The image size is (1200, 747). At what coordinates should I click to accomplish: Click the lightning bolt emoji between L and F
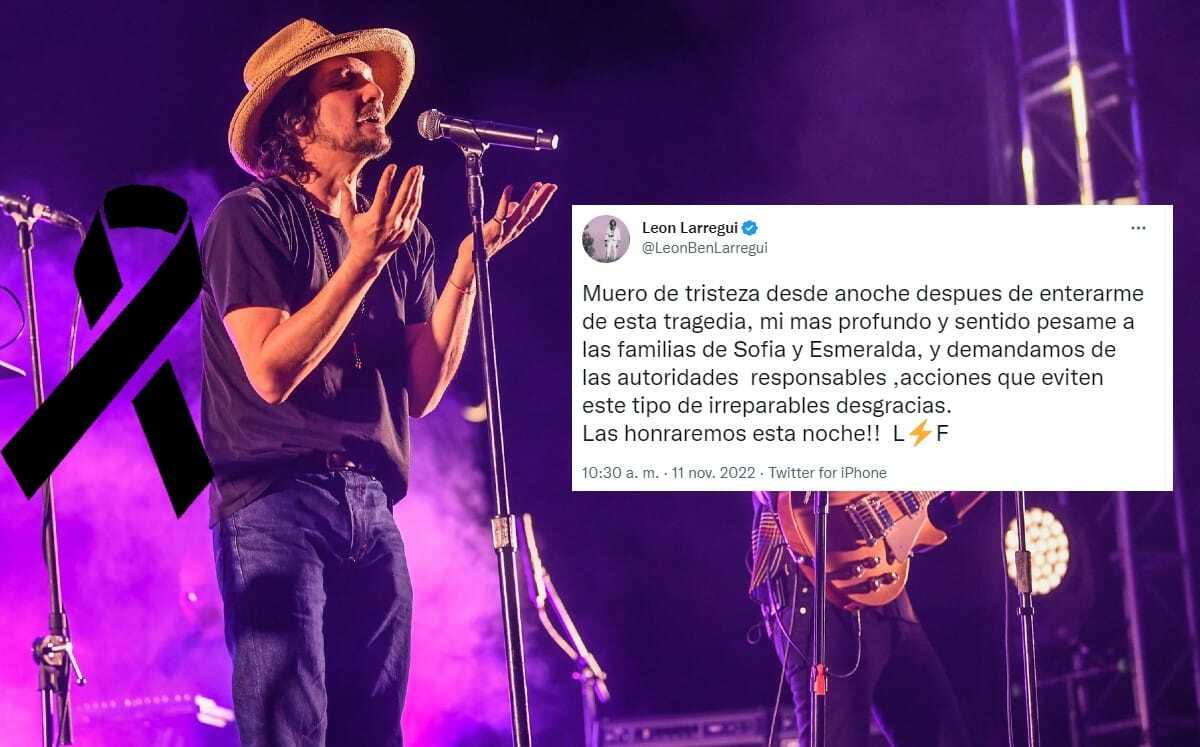coord(920,435)
